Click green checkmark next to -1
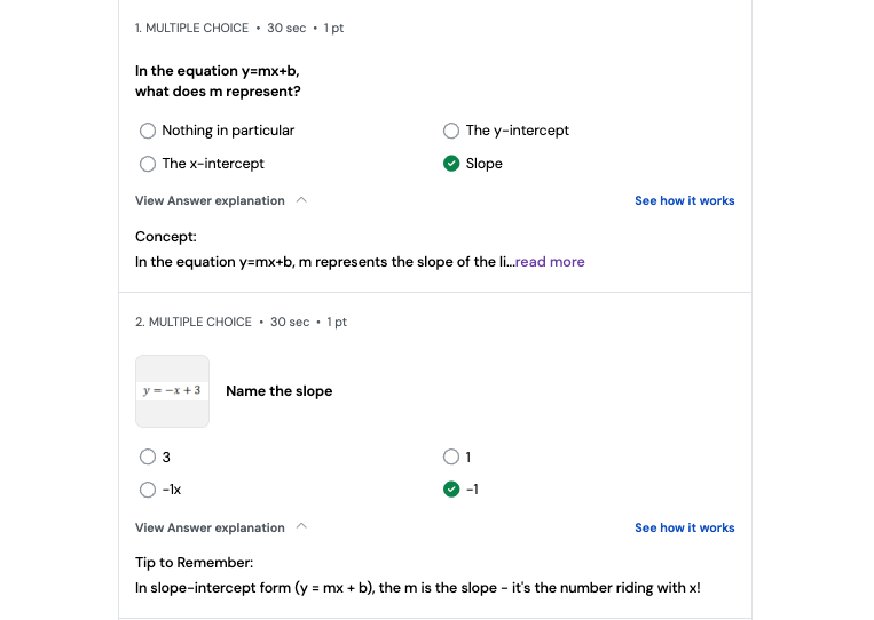 (451, 490)
